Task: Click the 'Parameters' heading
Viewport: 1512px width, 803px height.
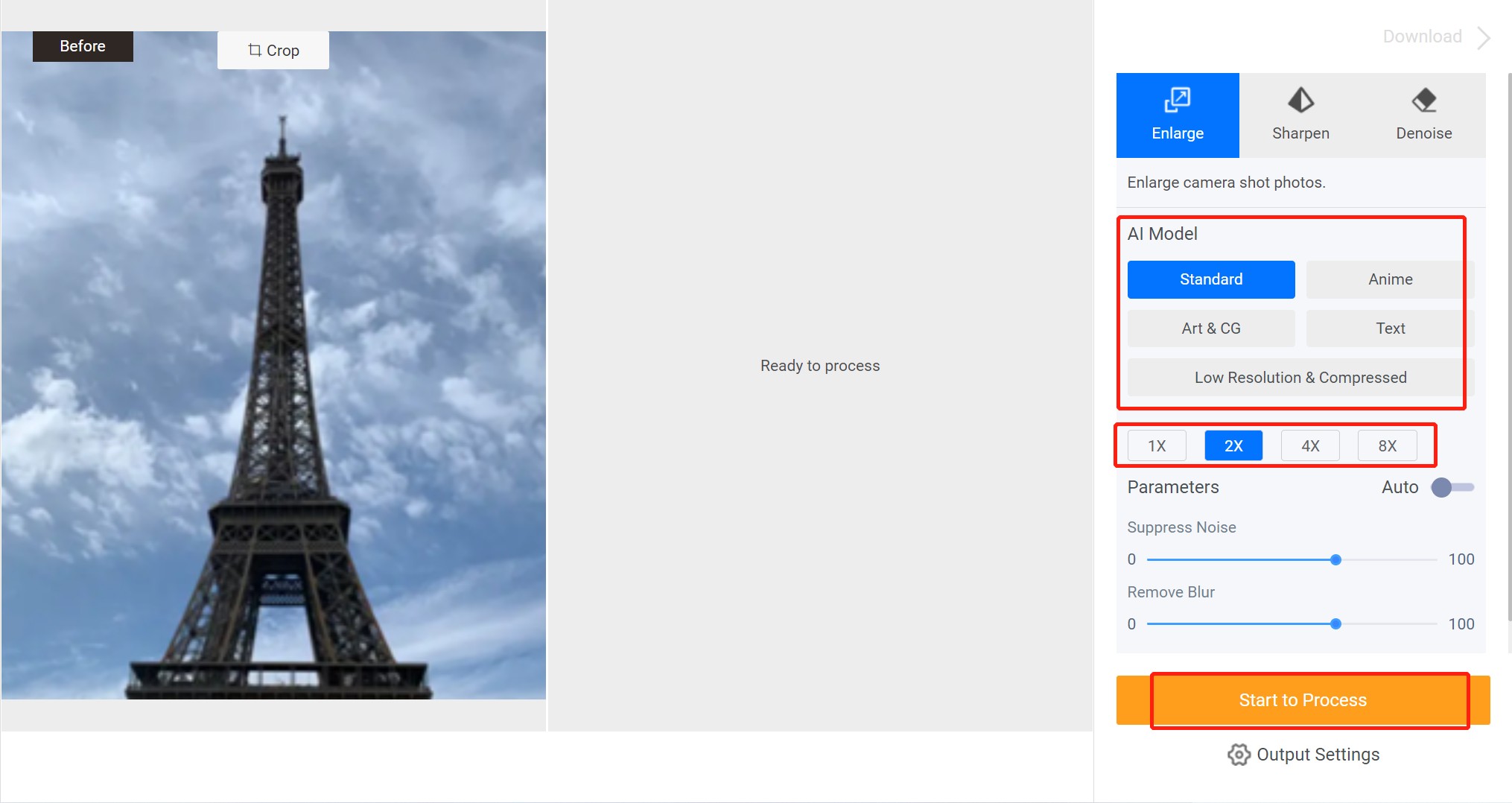Action: tap(1173, 487)
